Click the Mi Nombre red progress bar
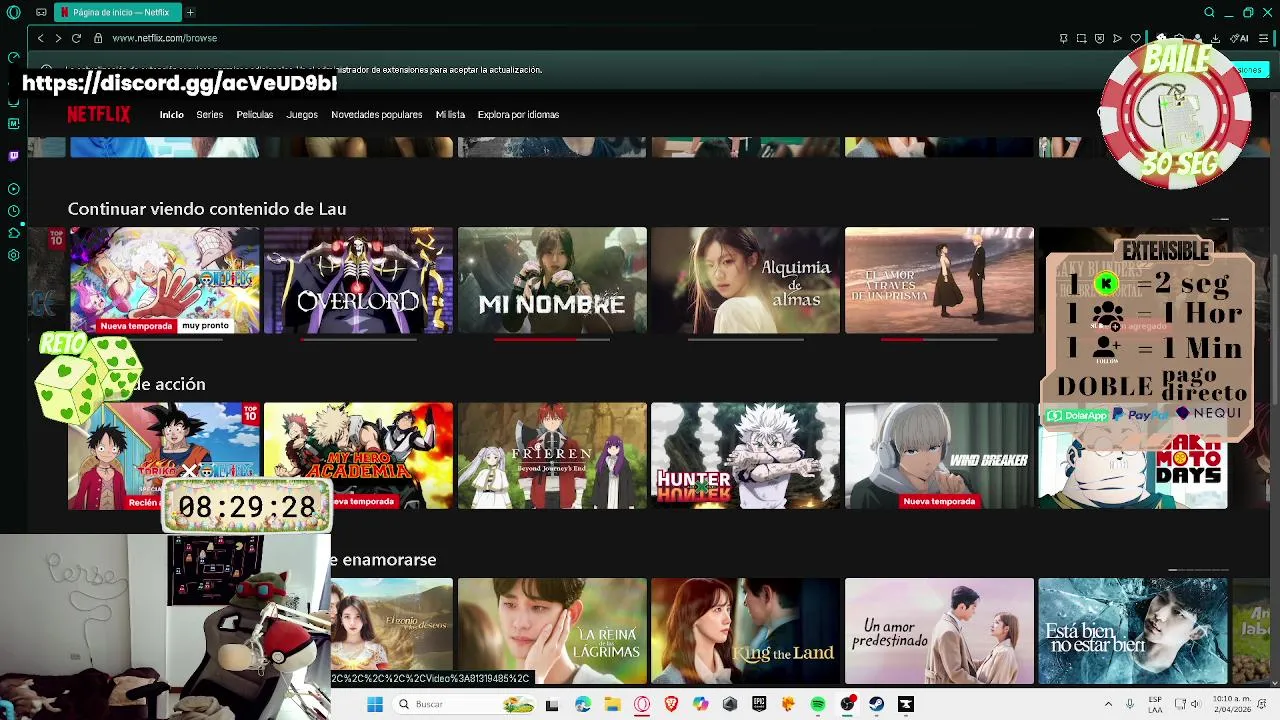 tap(552, 339)
